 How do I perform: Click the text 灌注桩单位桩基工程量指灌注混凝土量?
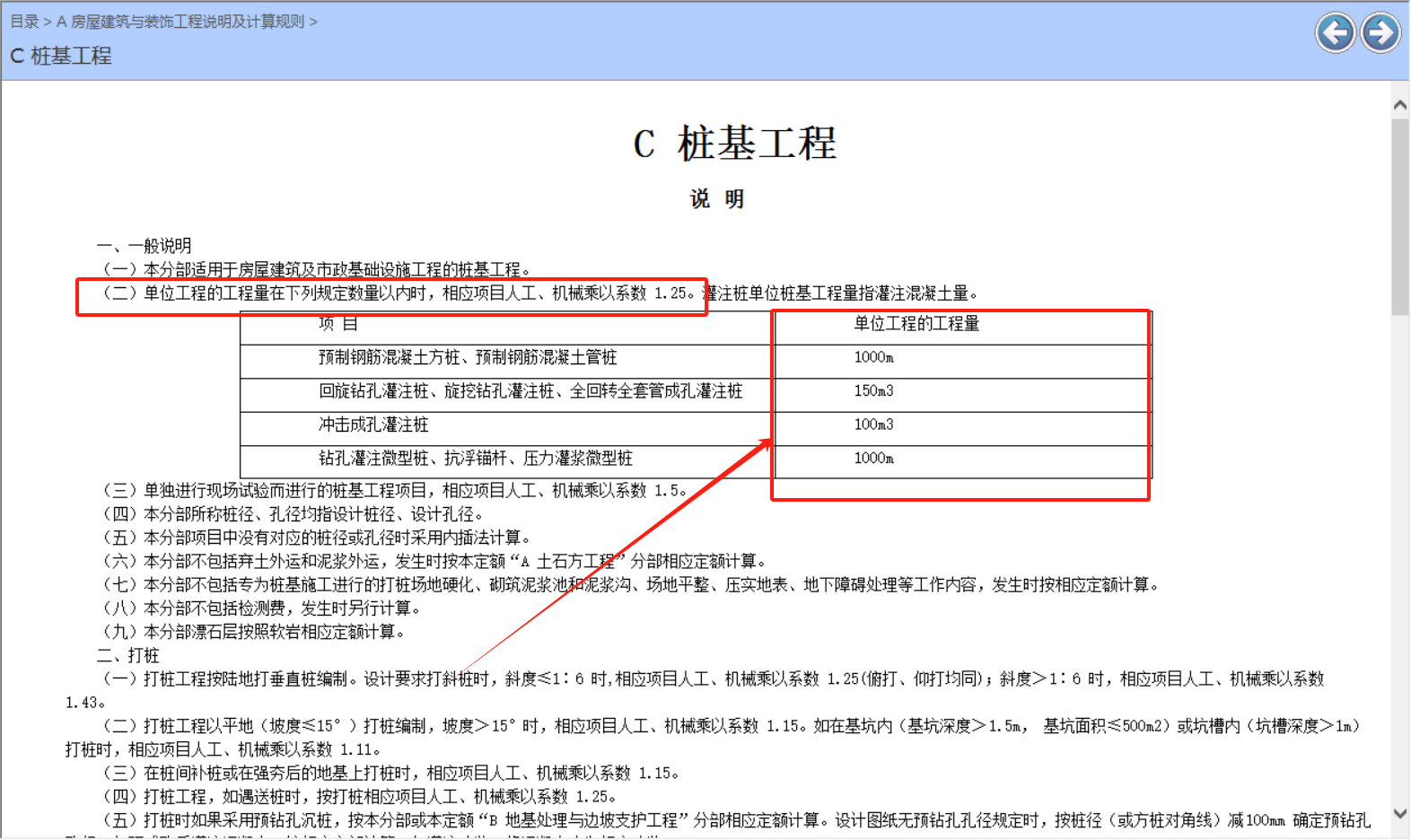click(x=838, y=293)
